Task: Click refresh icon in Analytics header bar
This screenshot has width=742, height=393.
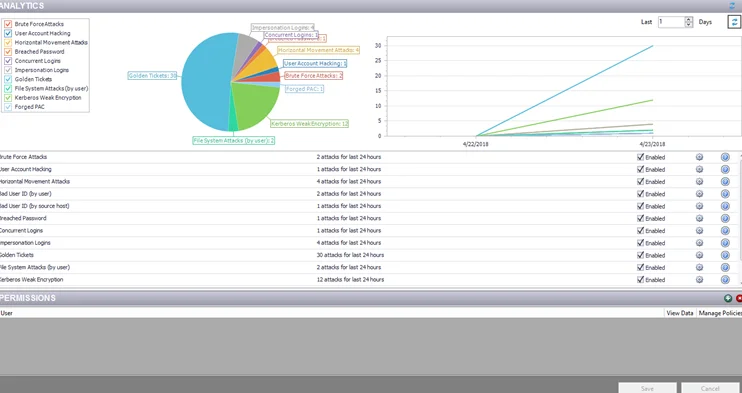Action: coord(733,6)
